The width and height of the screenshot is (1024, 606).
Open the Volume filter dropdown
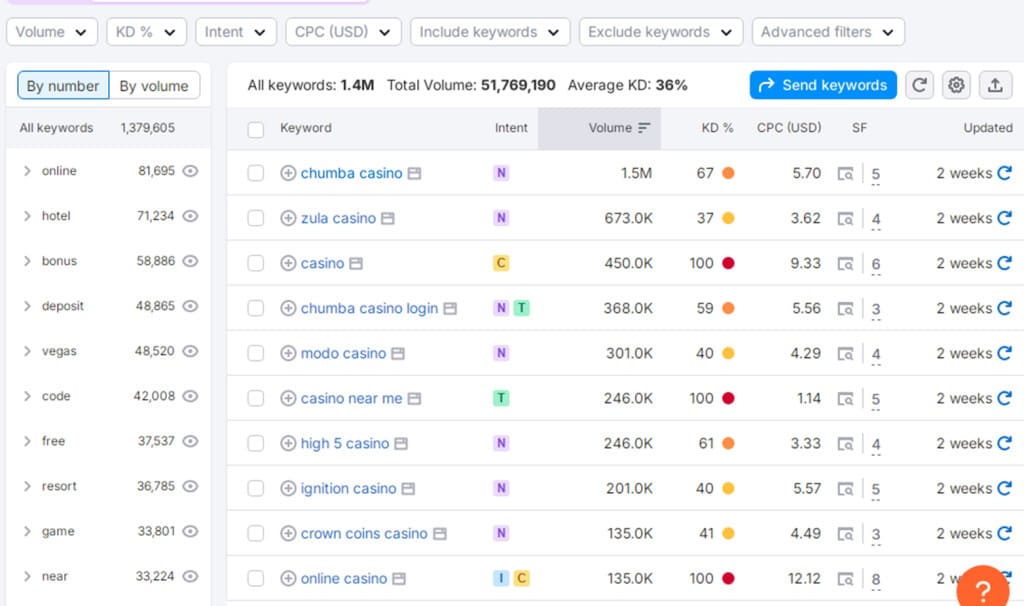point(52,32)
